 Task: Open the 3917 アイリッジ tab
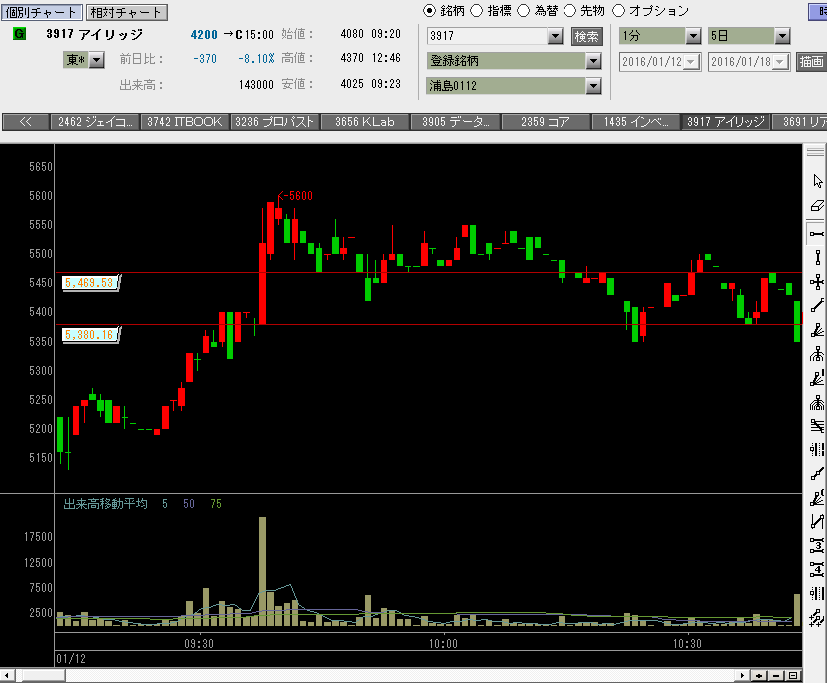[x=726, y=122]
